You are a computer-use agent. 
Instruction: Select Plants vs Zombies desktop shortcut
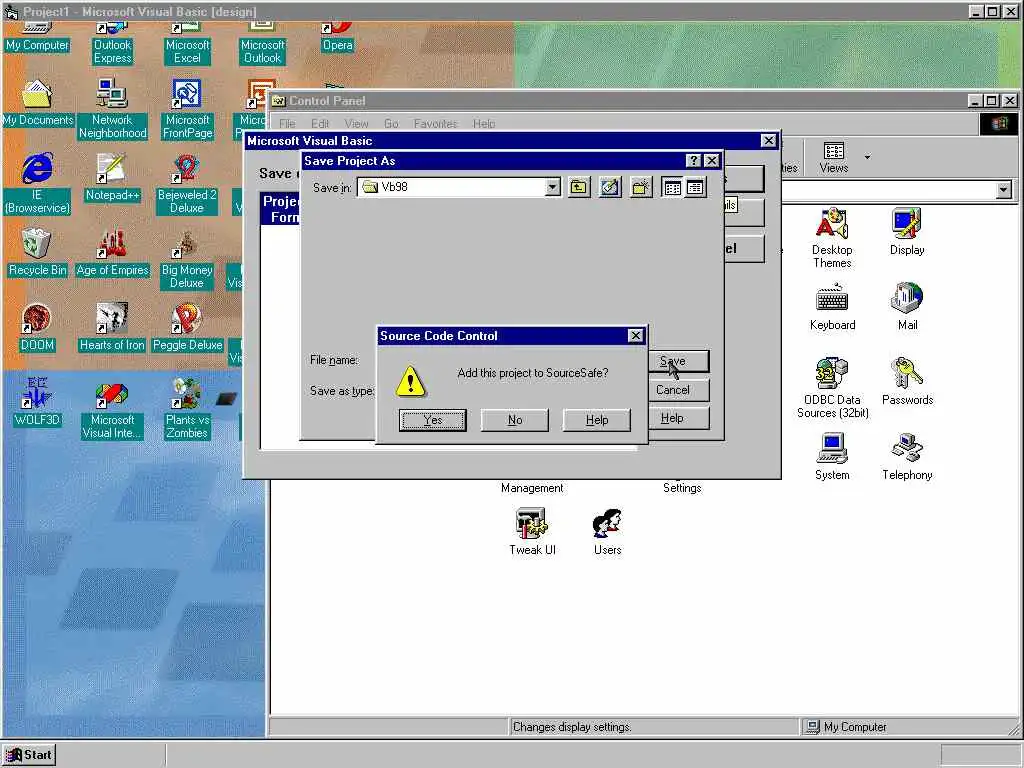click(x=187, y=409)
